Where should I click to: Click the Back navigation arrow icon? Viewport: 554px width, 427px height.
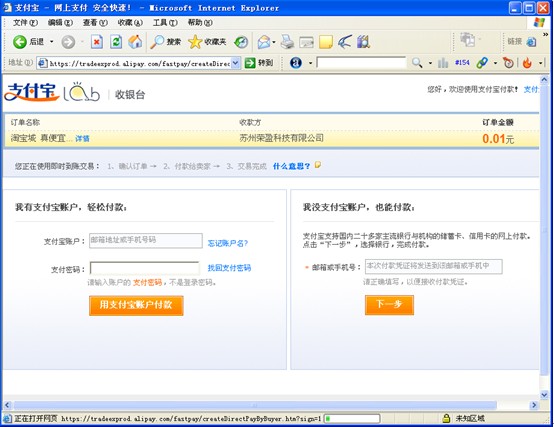pos(20,42)
